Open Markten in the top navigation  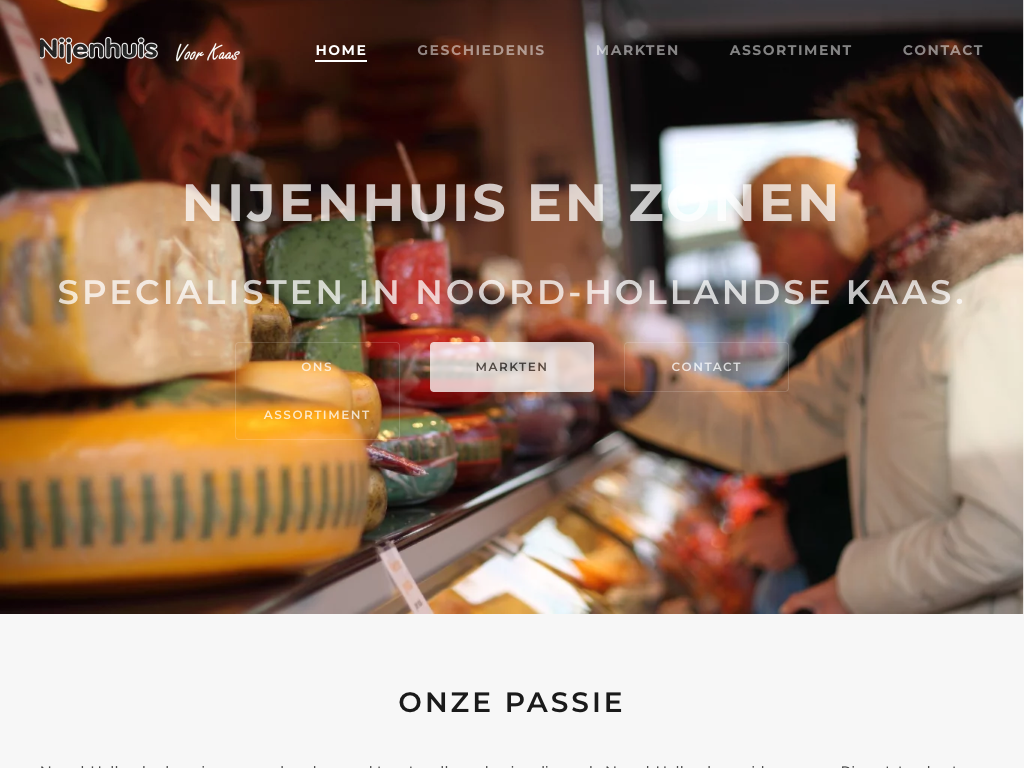click(637, 50)
